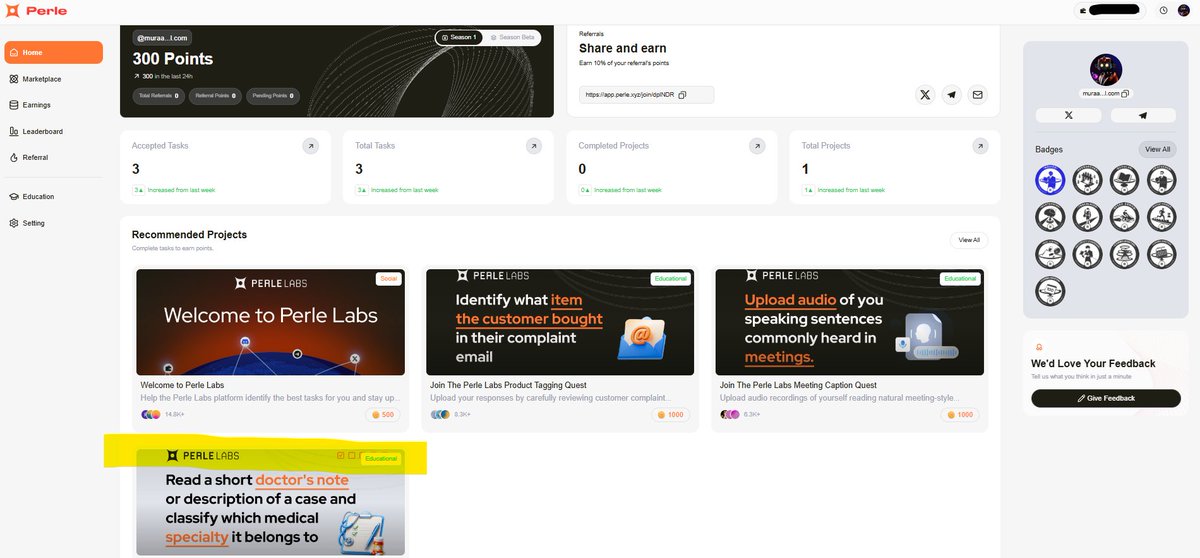The height and width of the screenshot is (558, 1200).
Task: Switch to Season Beta toggle
Action: (x=513, y=37)
